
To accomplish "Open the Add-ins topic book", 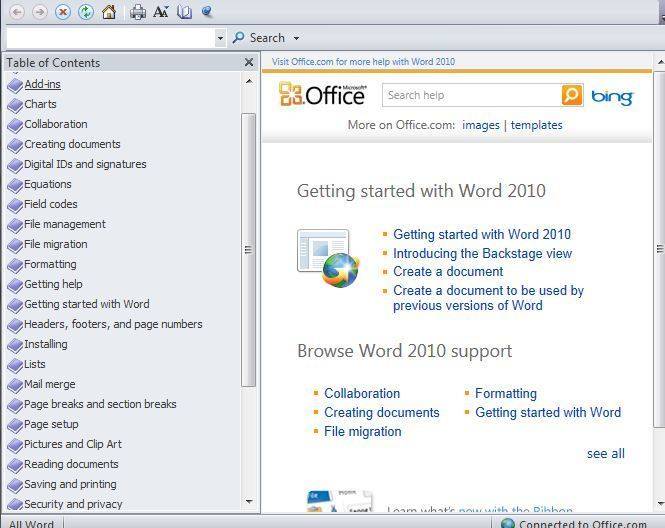I will click(x=42, y=84).
